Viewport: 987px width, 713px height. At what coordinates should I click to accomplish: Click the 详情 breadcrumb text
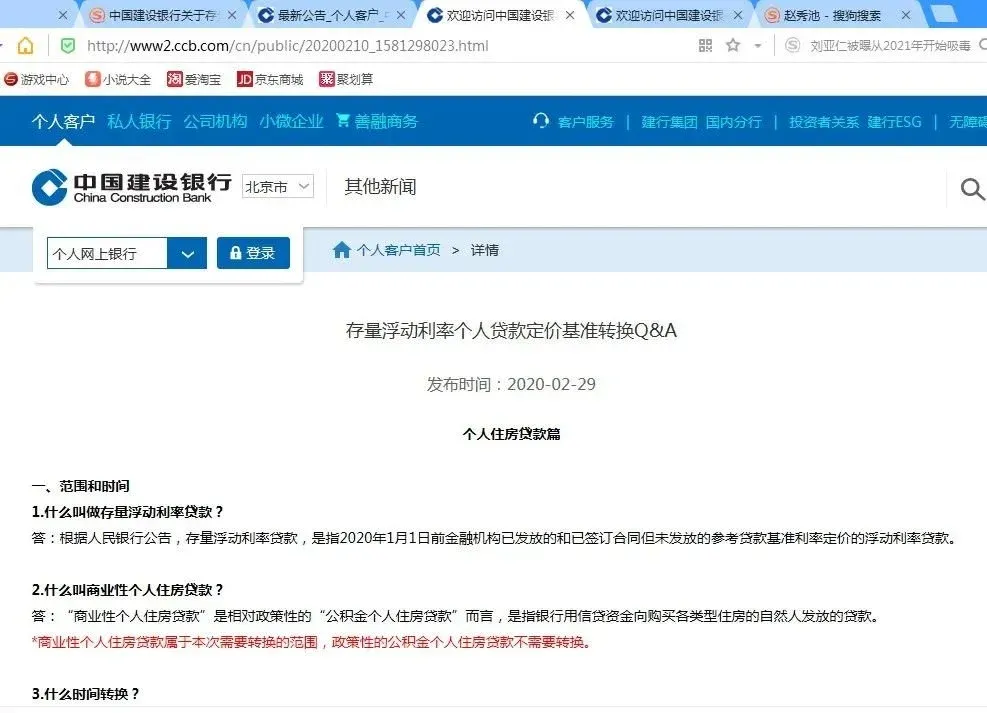point(485,250)
